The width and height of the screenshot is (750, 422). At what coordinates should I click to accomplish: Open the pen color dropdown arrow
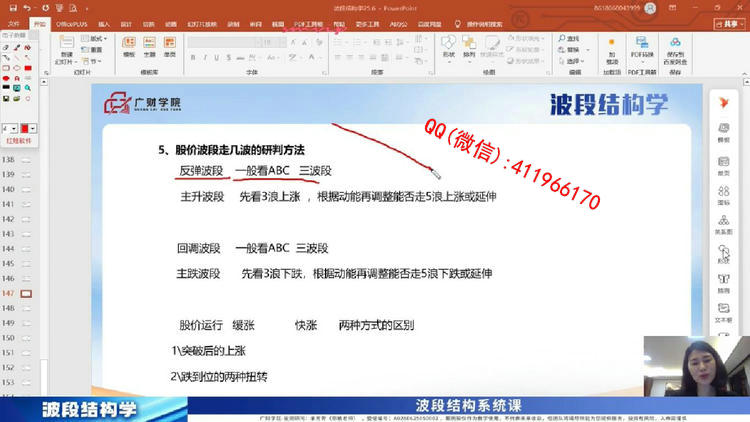pos(33,129)
